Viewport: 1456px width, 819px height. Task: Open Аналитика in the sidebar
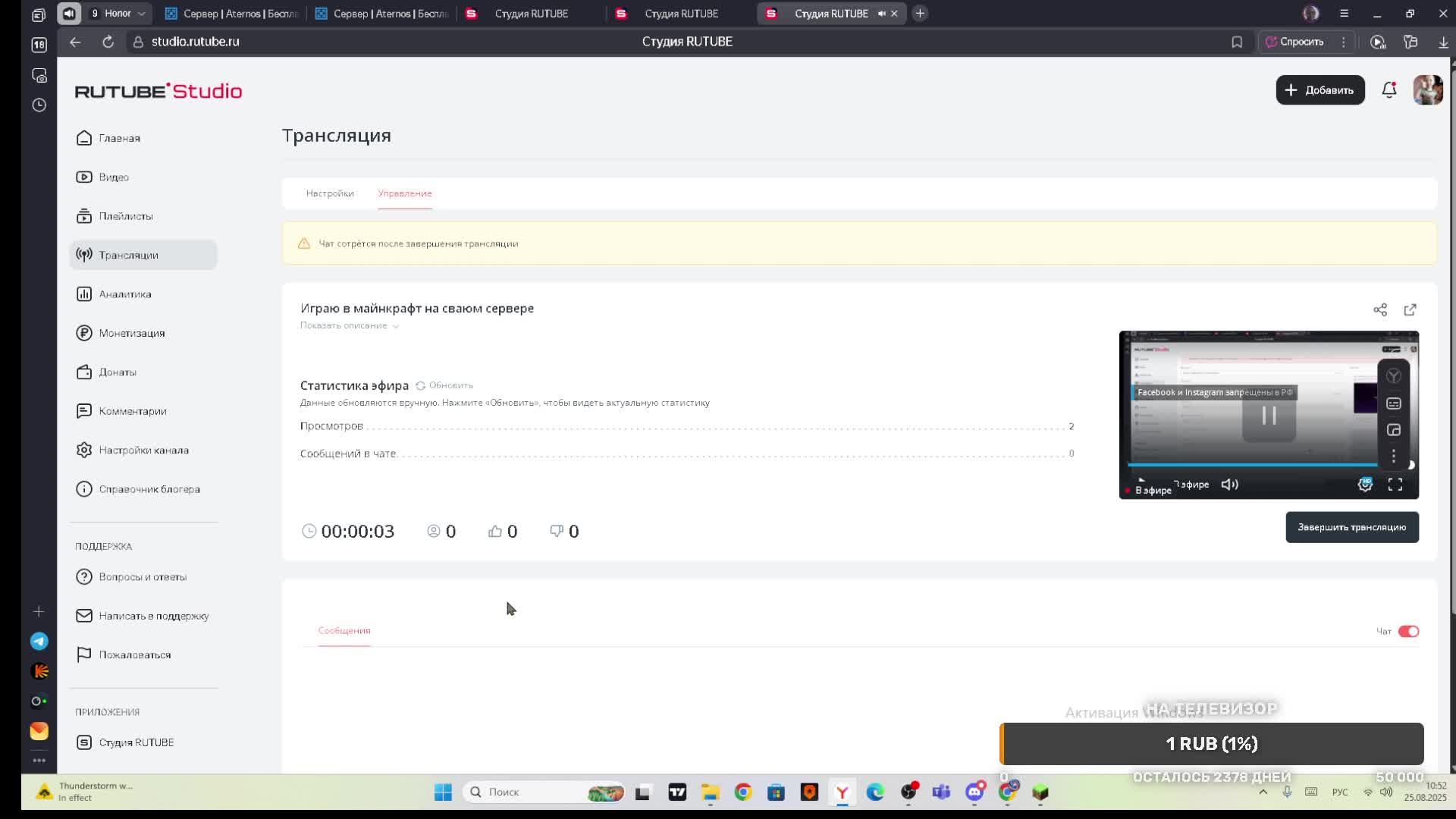[124, 294]
